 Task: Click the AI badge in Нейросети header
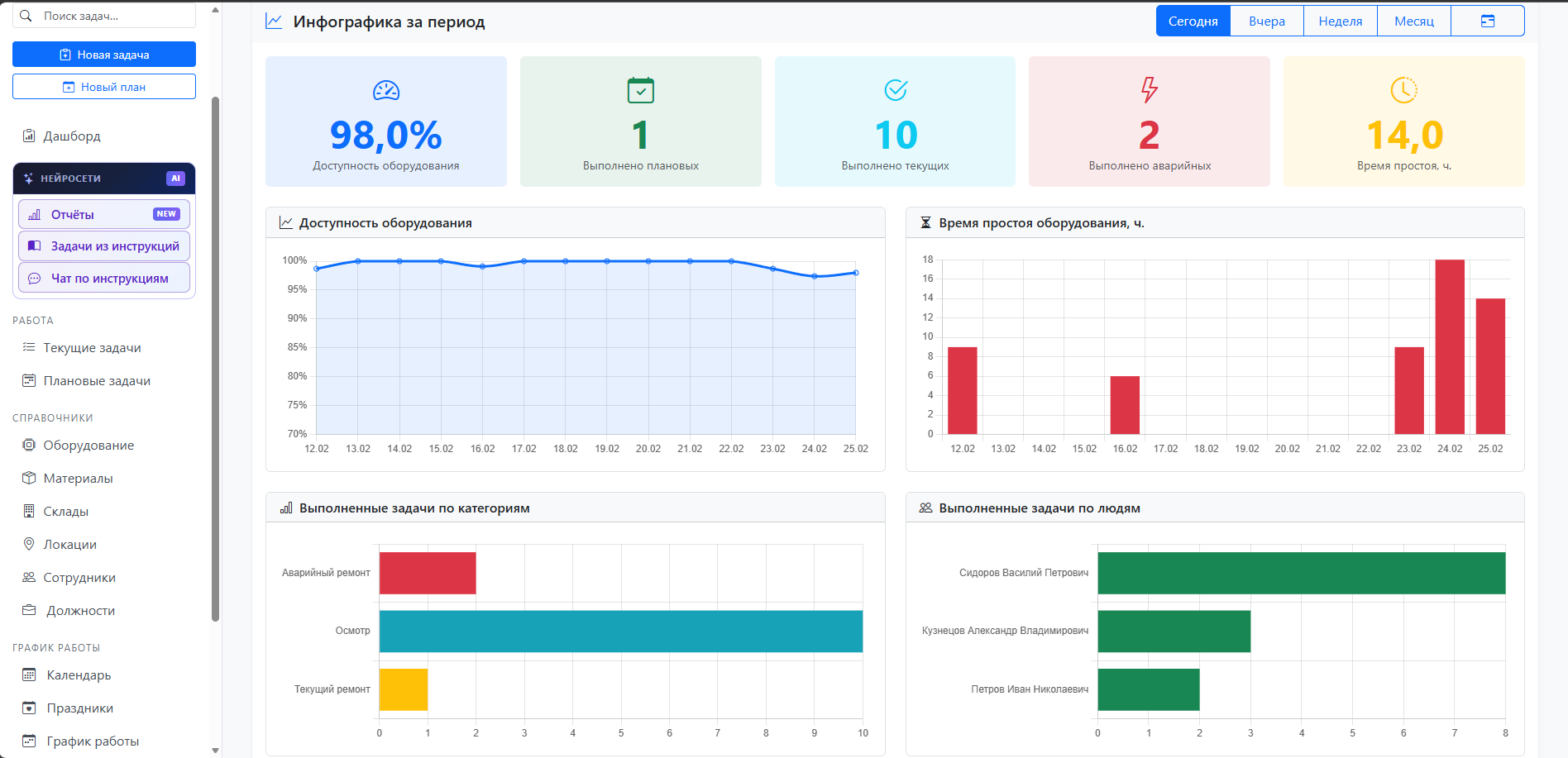click(x=175, y=178)
